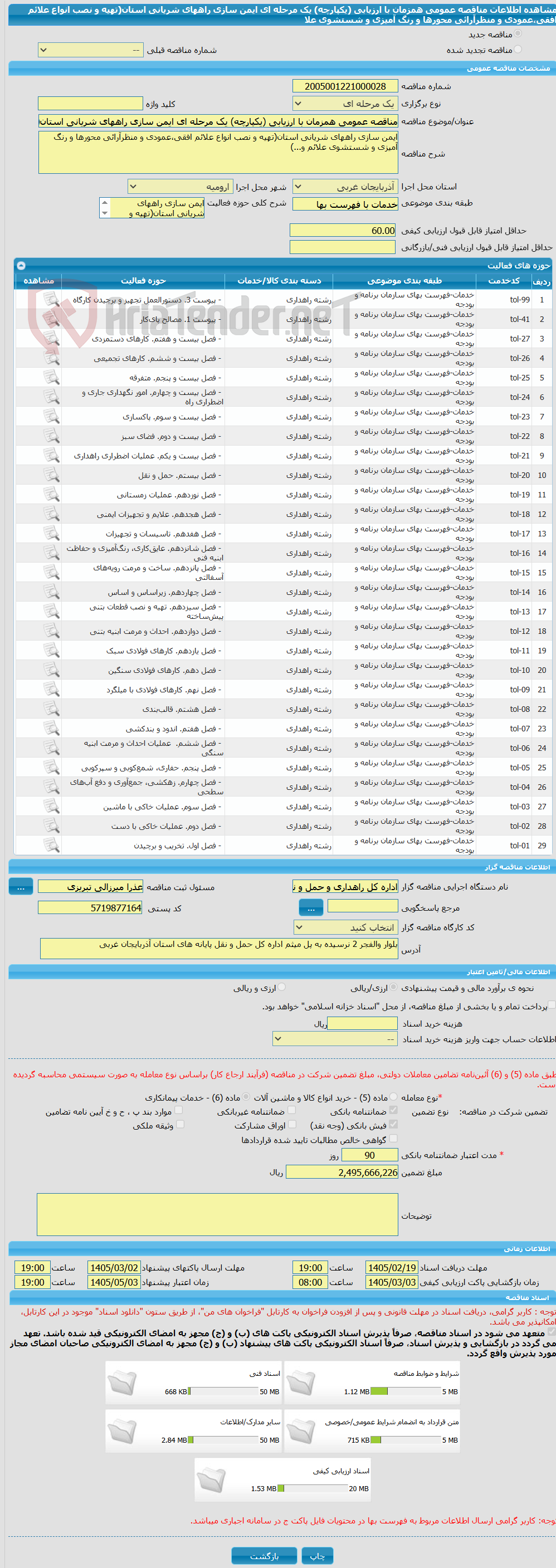Select مناقصه جدید radio button
The width and height of the screenshot is (556, 1568).
tap(518, 34)
